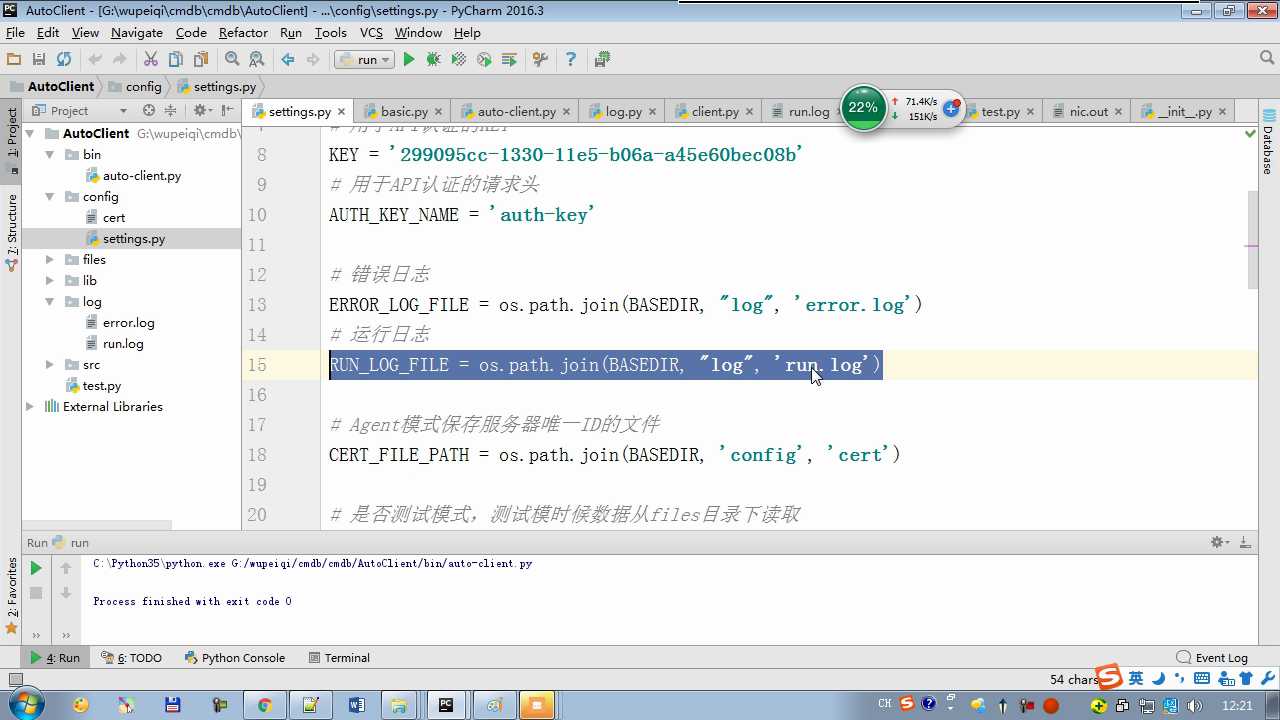Close the settings.py tab
Image resolution: width=1280 pixels, height=720 pixels.
[341, 112]
